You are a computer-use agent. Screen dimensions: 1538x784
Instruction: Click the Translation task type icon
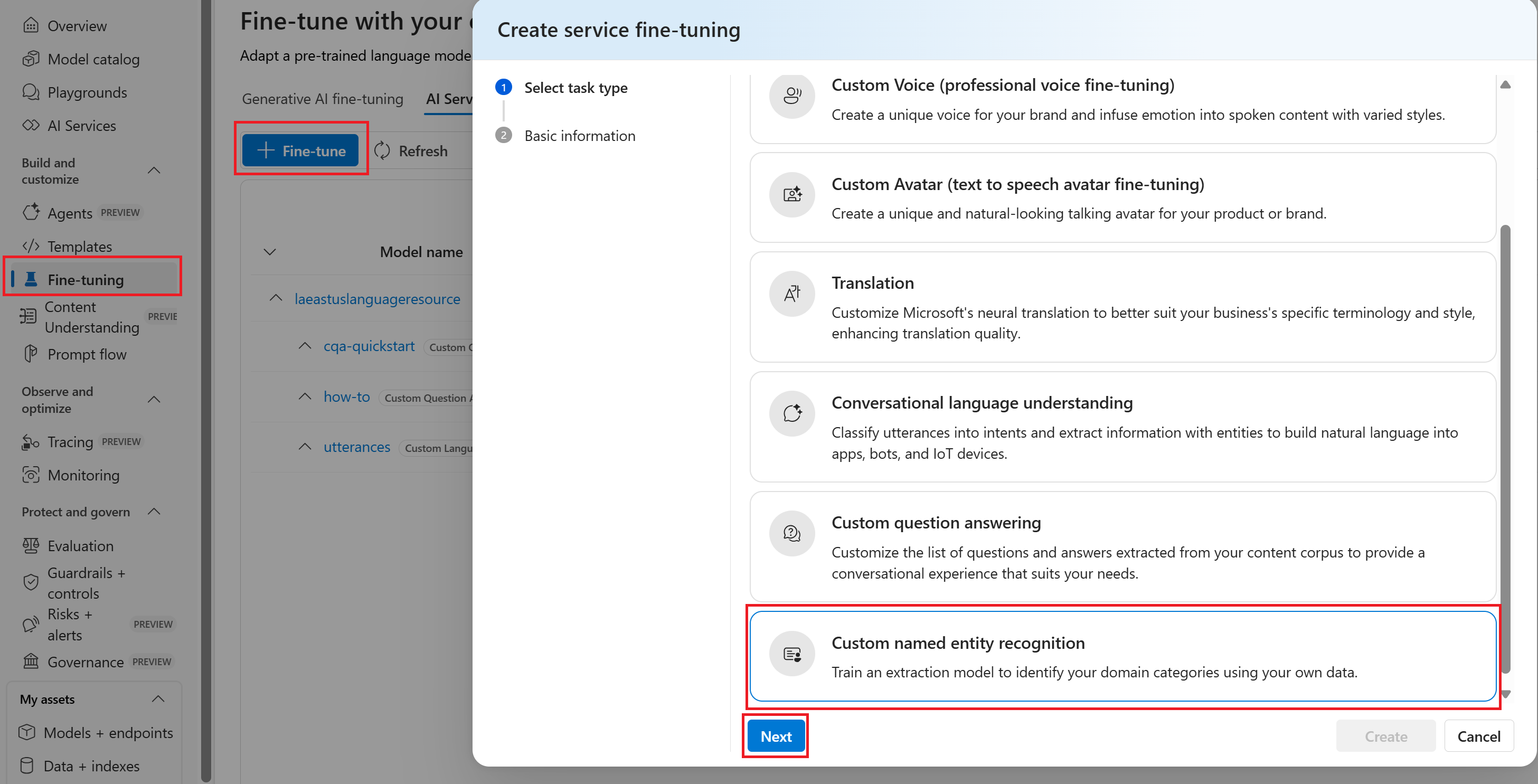point(791,294)
